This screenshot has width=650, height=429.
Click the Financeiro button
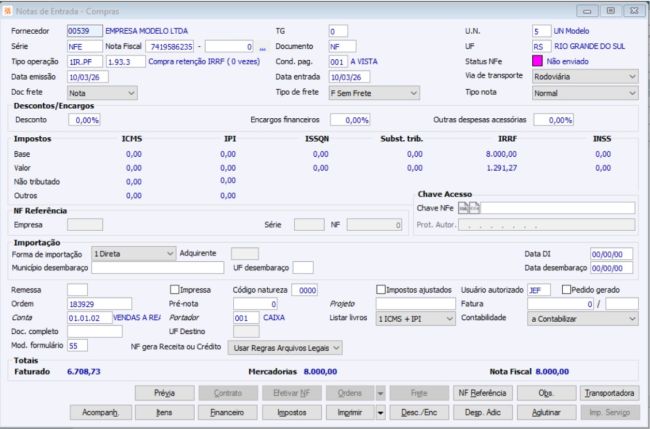[228, 412]
